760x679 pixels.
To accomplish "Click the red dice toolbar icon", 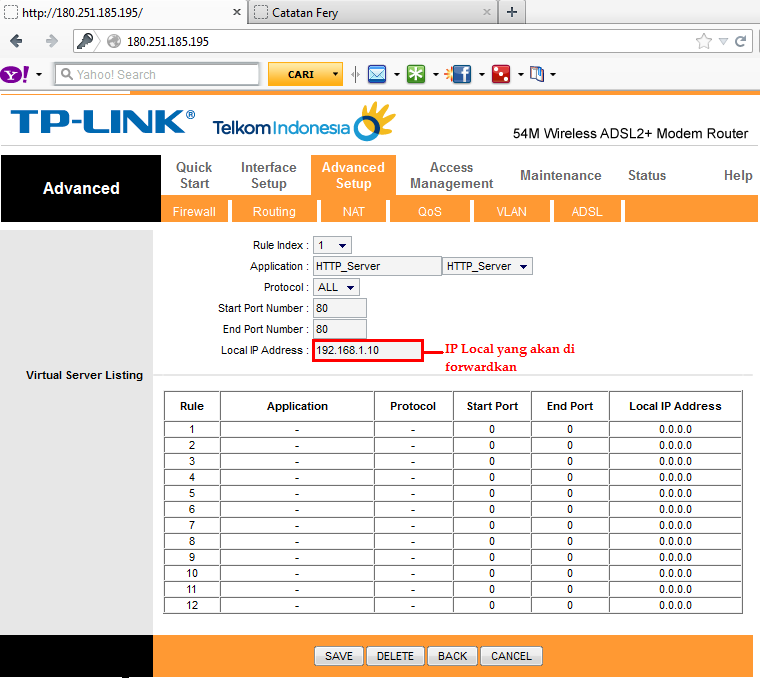I will (501, 74).
